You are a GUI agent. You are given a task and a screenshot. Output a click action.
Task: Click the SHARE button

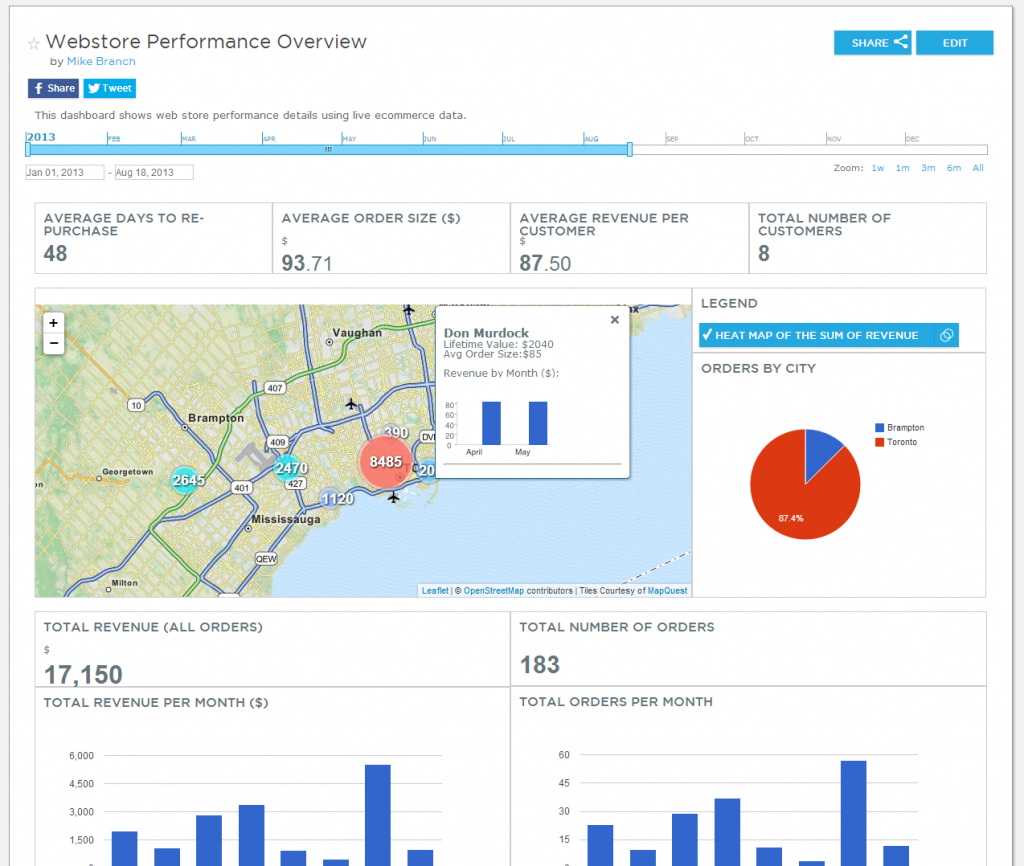[x=872, y=42]
